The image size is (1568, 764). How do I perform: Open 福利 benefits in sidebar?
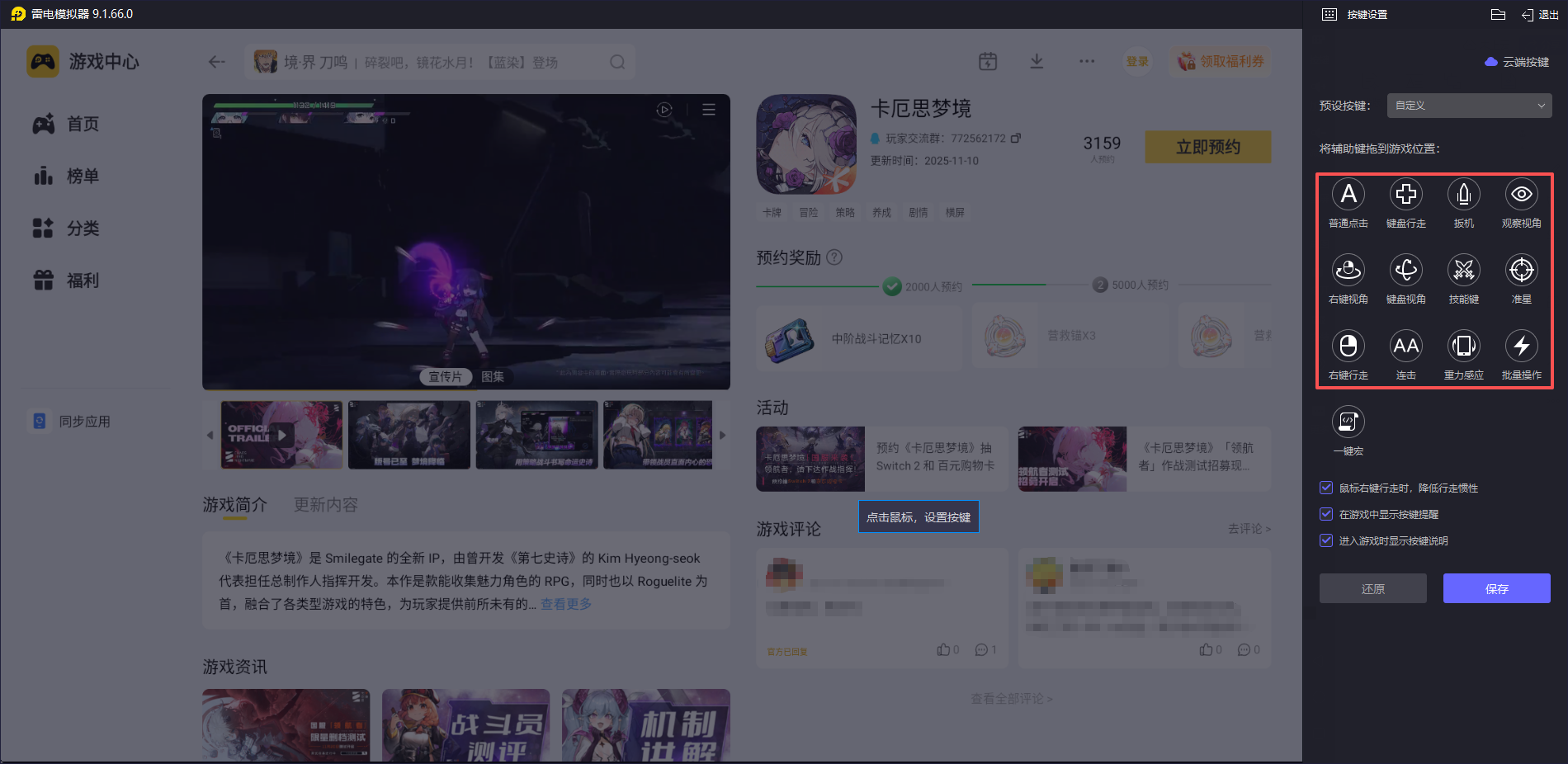click(x=66, y=281)
